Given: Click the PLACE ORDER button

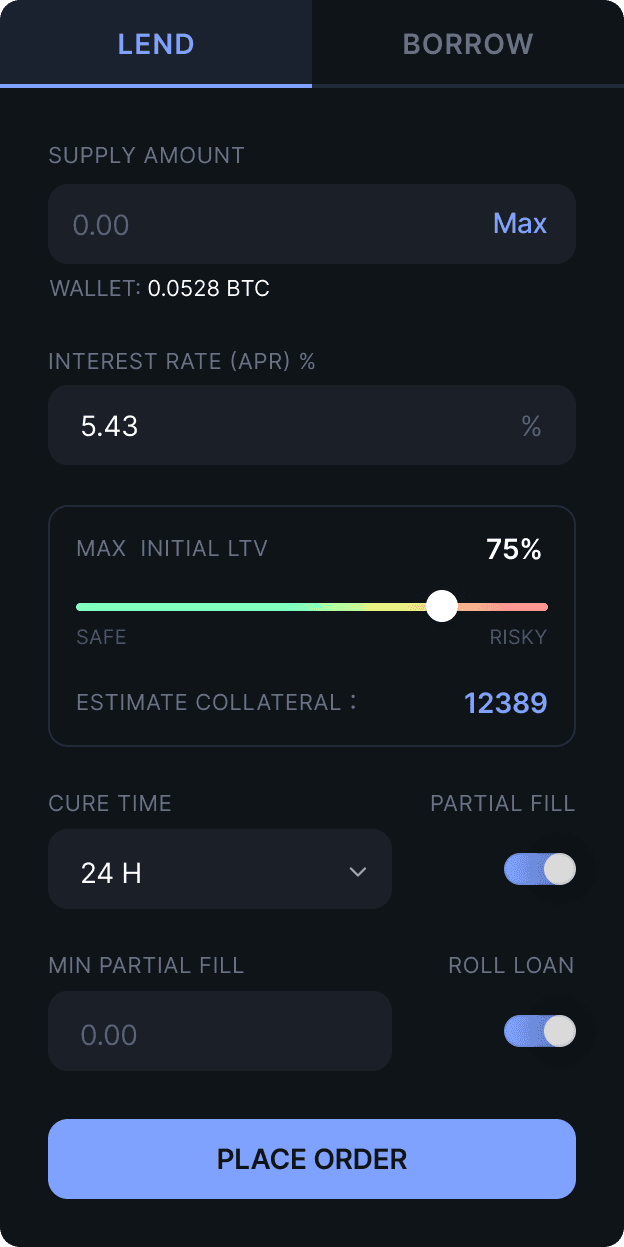Looking at the screenshot, I should point(312,1159).
